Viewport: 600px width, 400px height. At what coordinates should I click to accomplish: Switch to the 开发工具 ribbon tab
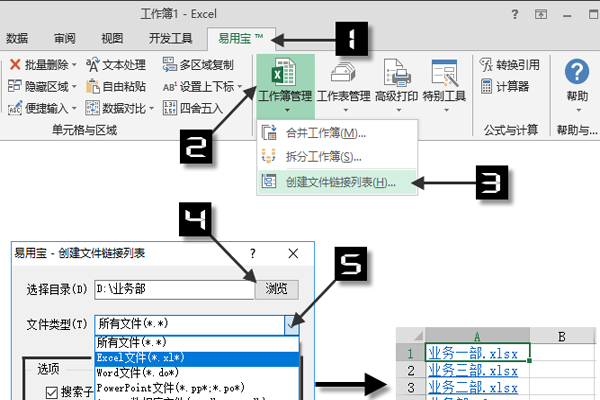pos(170,38)
